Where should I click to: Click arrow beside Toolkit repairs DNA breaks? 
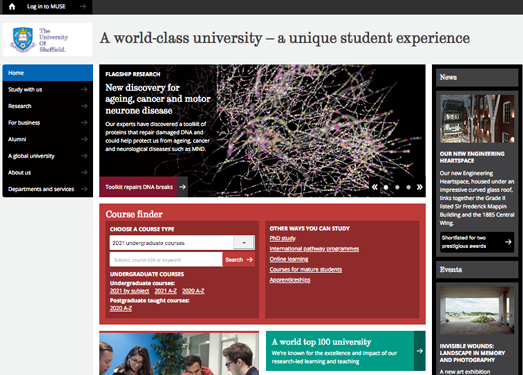point(182,187)
